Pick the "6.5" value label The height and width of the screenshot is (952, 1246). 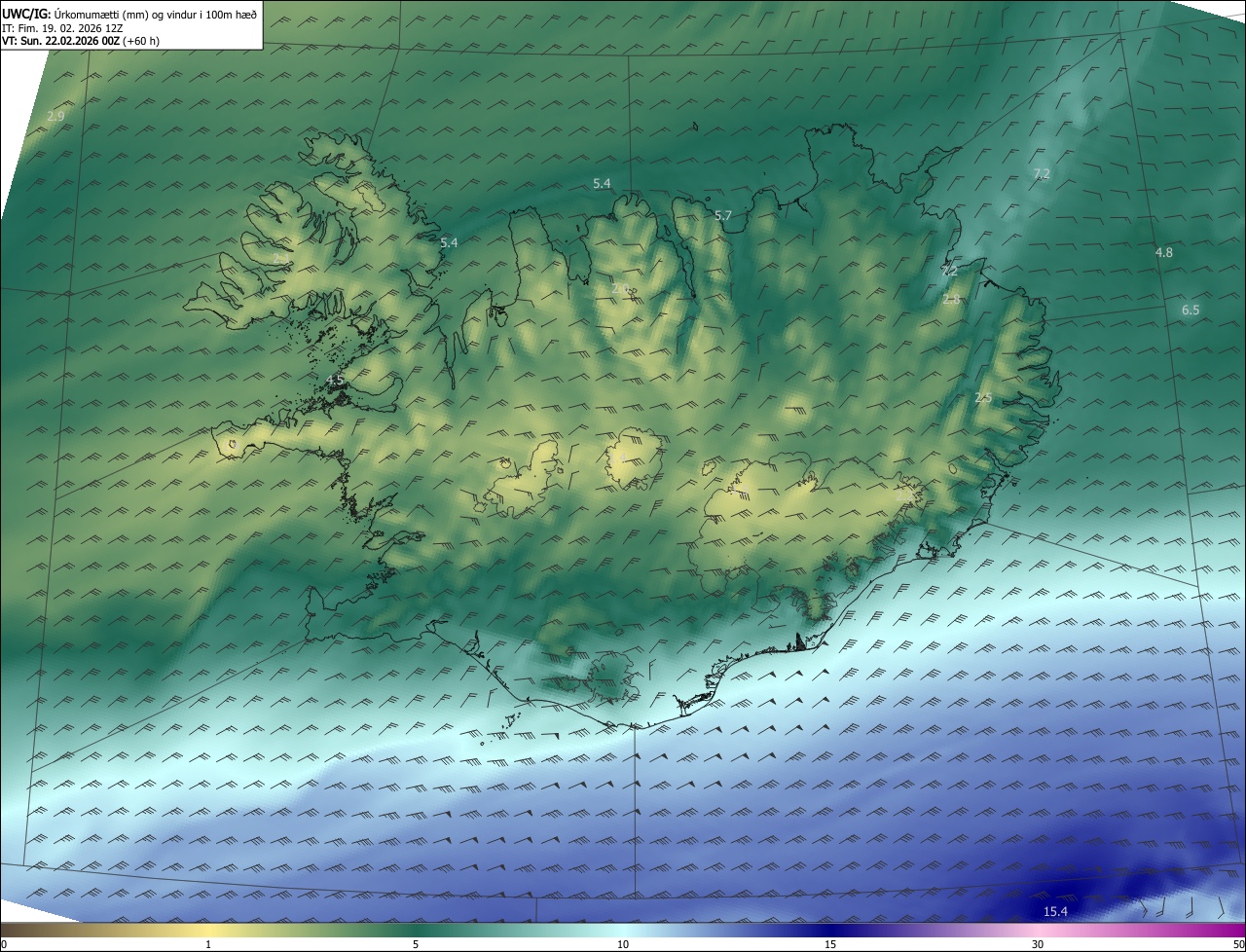1191,310
